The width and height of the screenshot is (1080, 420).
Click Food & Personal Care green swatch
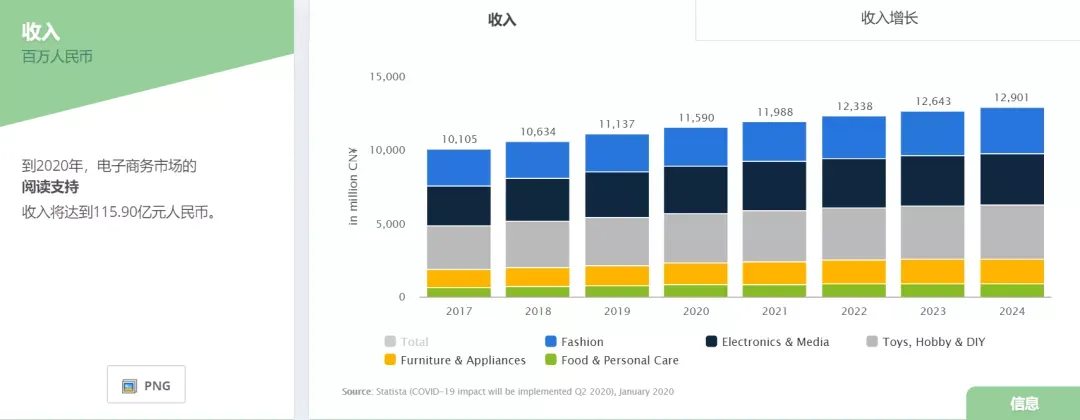tap(550, 359)
